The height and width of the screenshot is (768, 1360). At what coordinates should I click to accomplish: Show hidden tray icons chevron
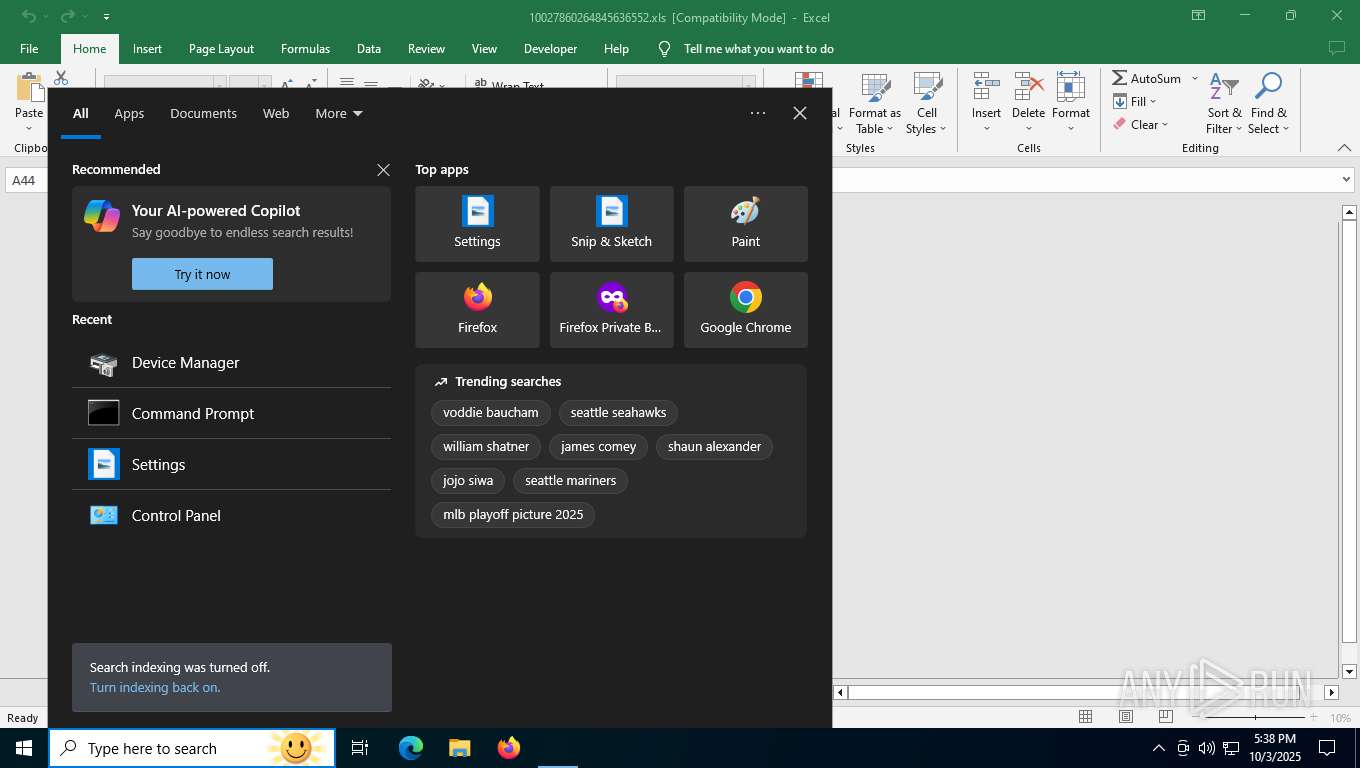coord(1159,748)
